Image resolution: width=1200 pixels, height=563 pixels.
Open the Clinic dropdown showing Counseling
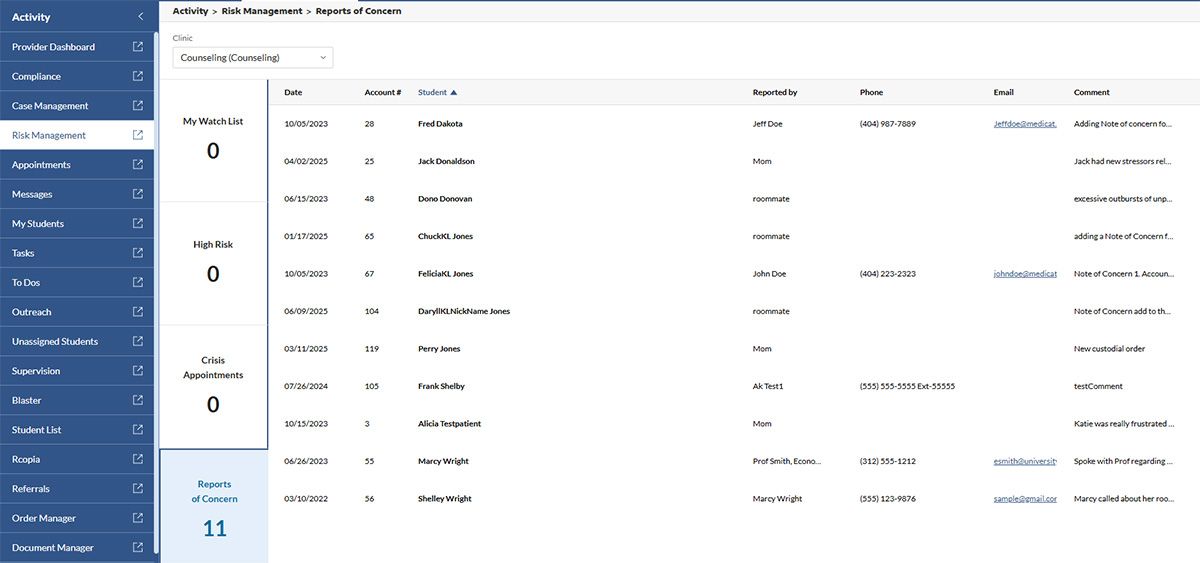(x=252, y=58)
